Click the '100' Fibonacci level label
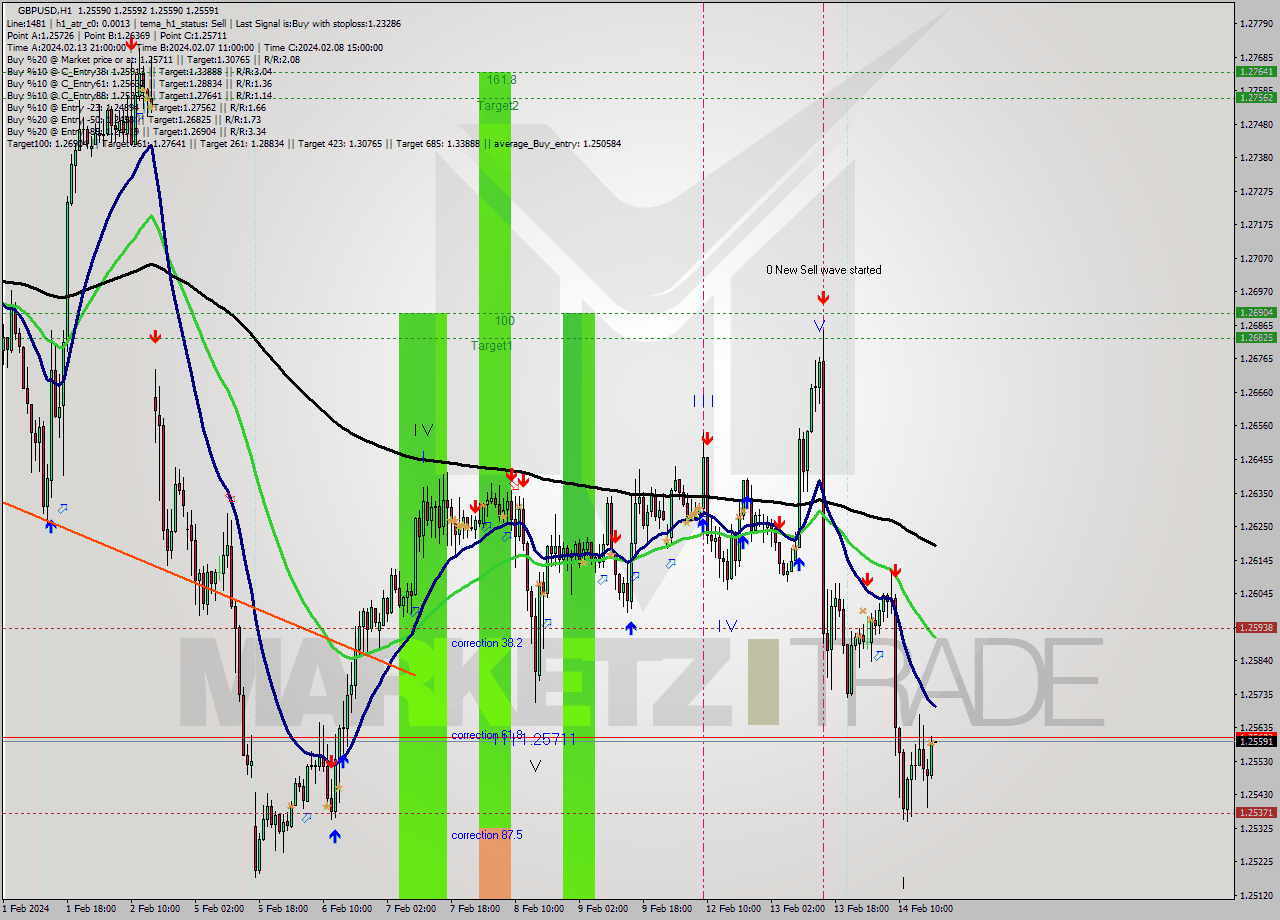 [x=505, y=321]
